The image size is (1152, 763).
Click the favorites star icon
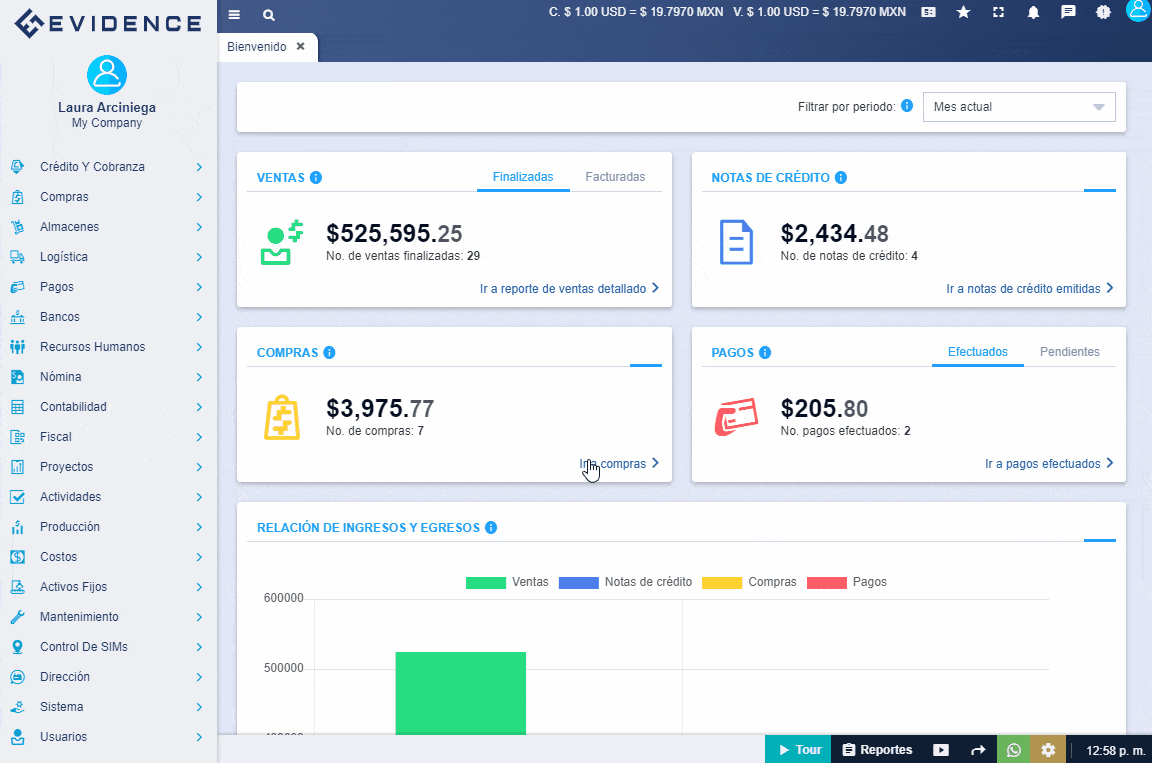(963, 12)
